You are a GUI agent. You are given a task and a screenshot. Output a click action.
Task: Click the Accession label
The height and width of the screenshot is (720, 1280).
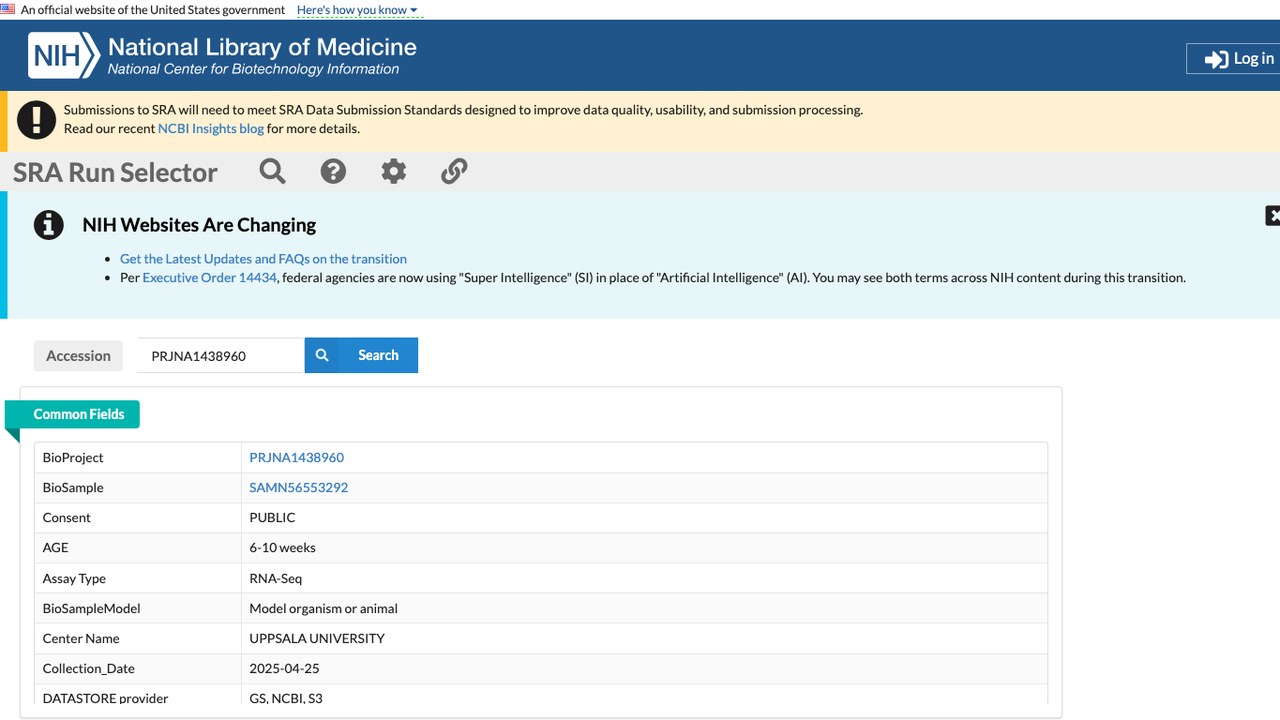pyautogui.click(x=78, y=356)
